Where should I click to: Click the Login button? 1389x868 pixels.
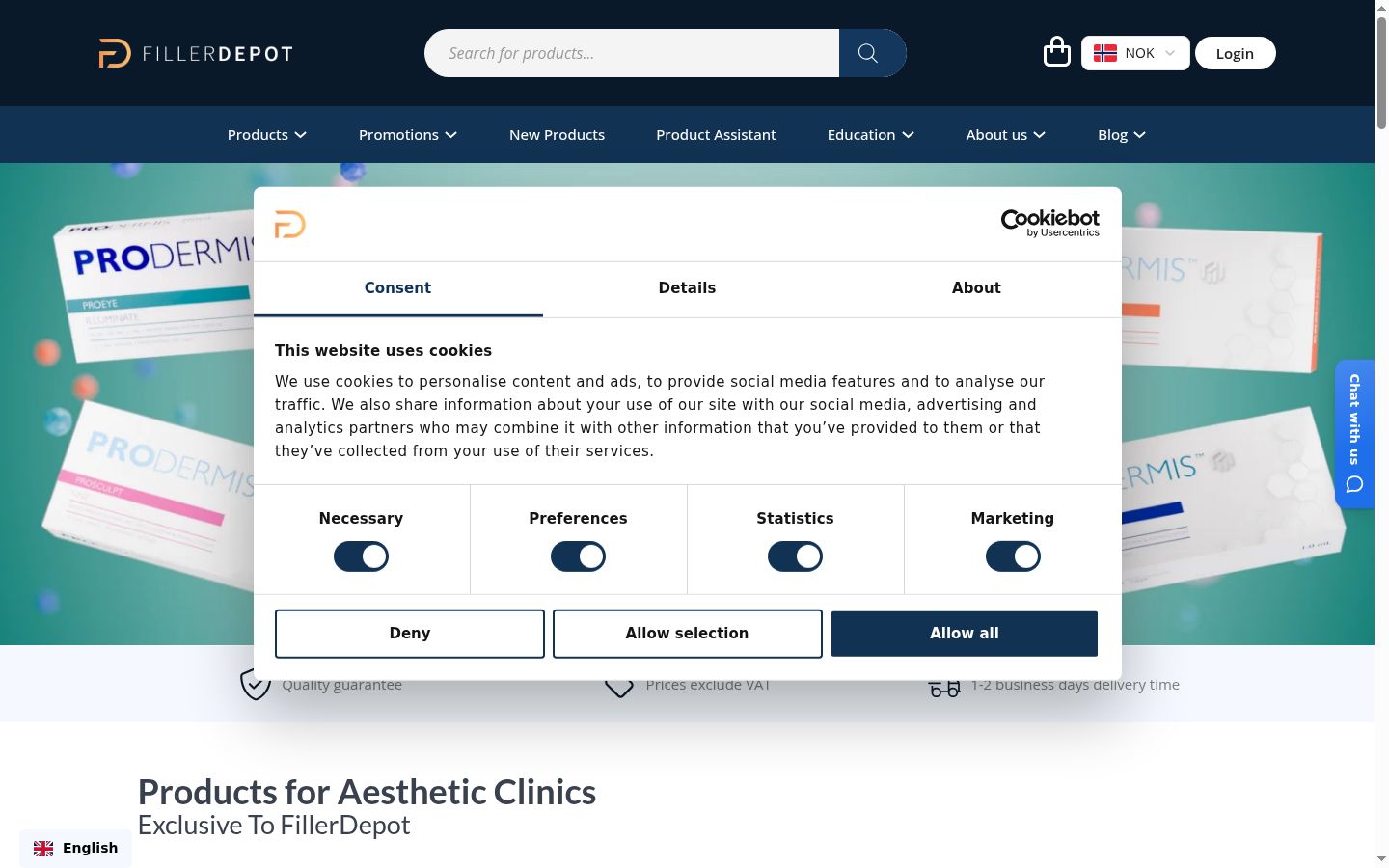[1236, 53]
